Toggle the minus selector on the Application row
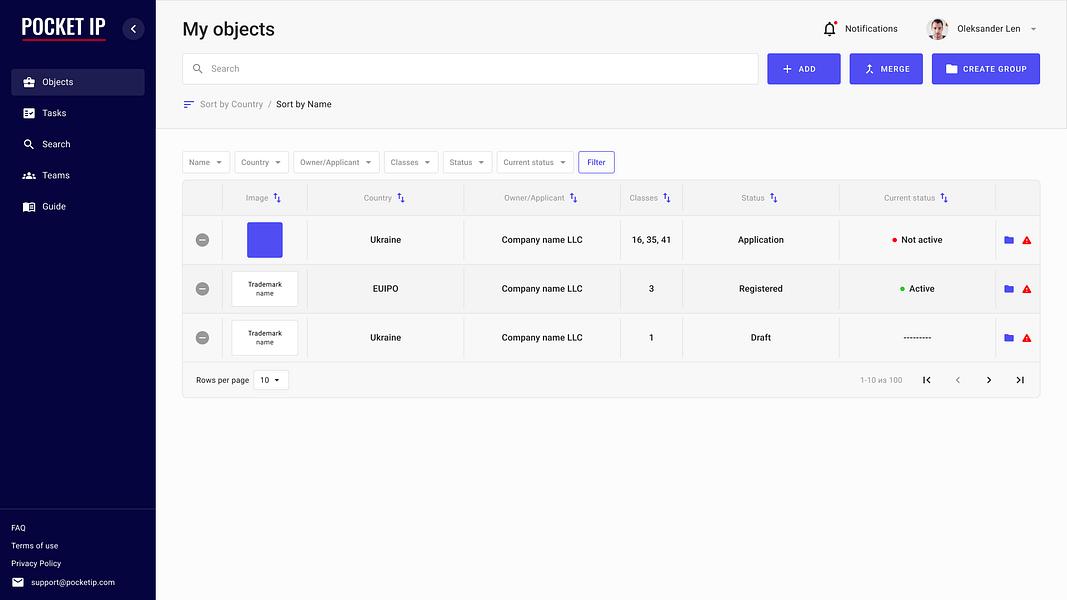The height and width of the screenshot is (600, 1067). click(202, 240)
